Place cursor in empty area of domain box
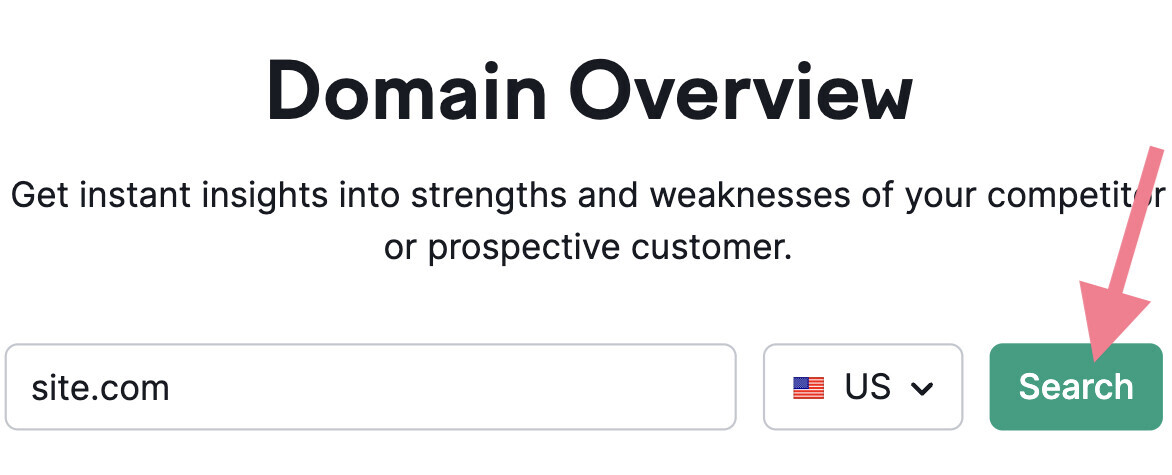Image resolution: width=1172 pixels, height=475 pixels. [450, 387]
